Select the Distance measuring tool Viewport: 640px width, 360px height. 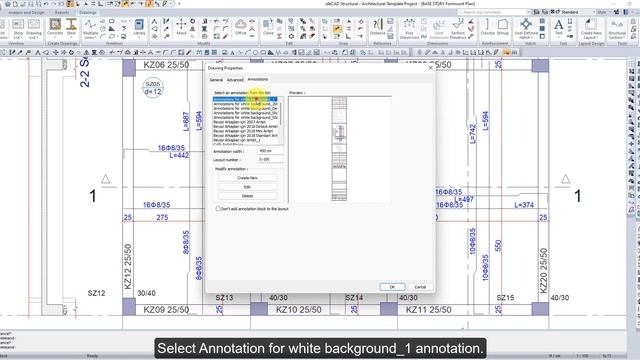(x=378, y=27)
